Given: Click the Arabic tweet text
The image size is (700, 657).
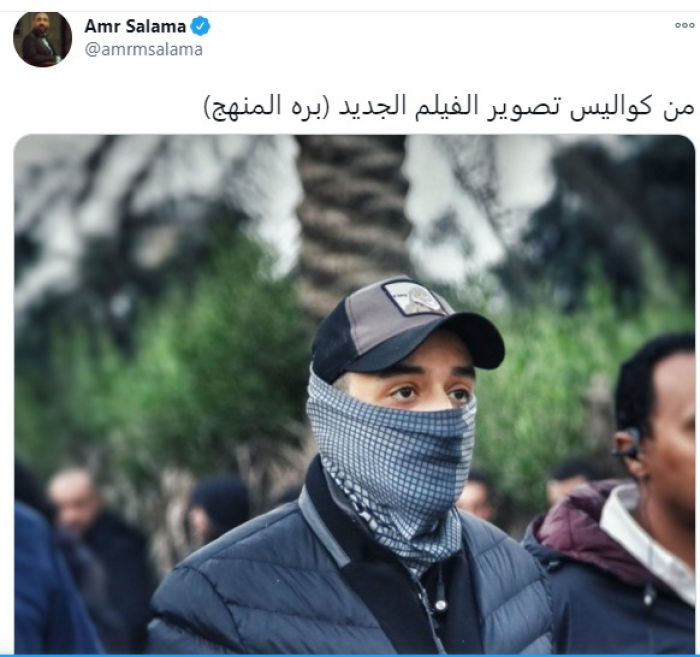Looking at the screenshot, I should point(449,107).
